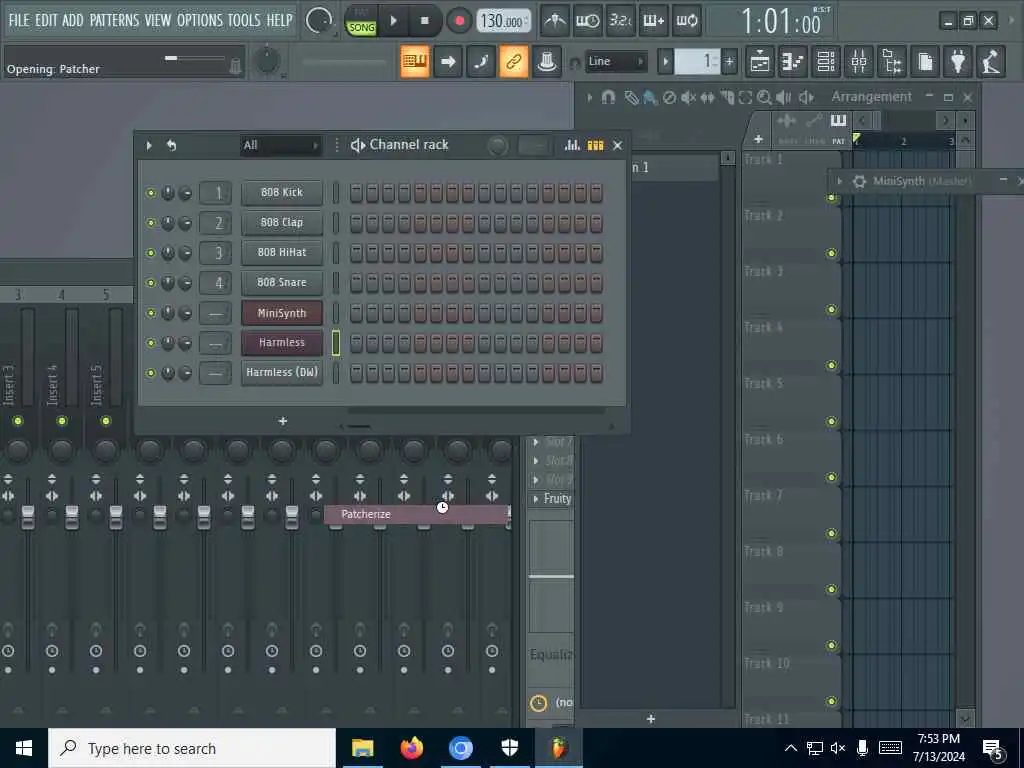Select the playlist mute tool
The image size is (1024, 768).
[x=688, y=97]
